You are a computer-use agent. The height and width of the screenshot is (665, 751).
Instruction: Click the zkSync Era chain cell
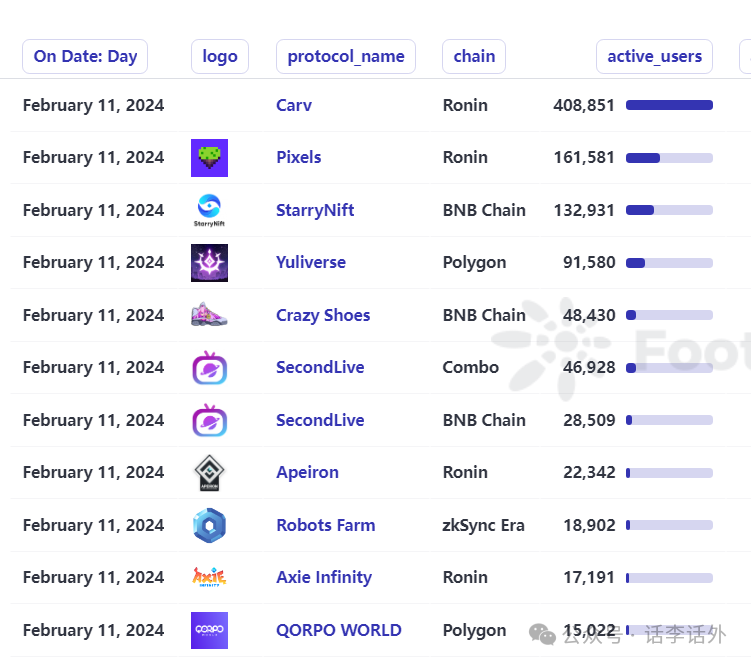(x=483, y=526)
